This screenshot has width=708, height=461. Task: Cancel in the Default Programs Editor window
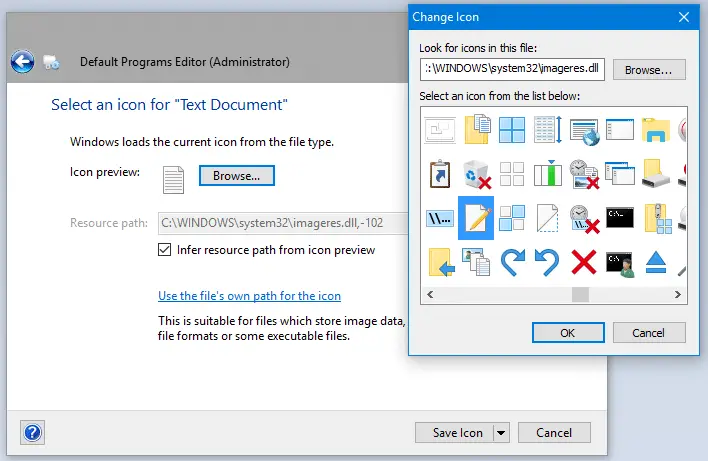click(x=554, y=433)
